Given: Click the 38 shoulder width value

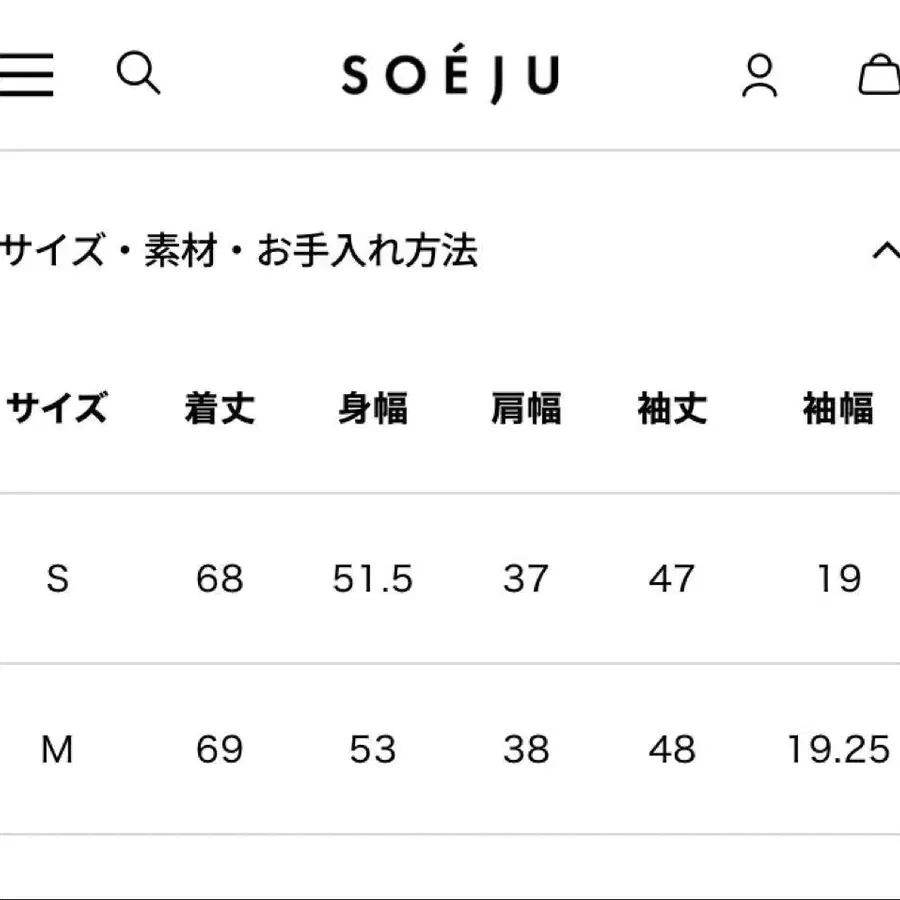Looking at the screenshot, I should click(526, 749).
